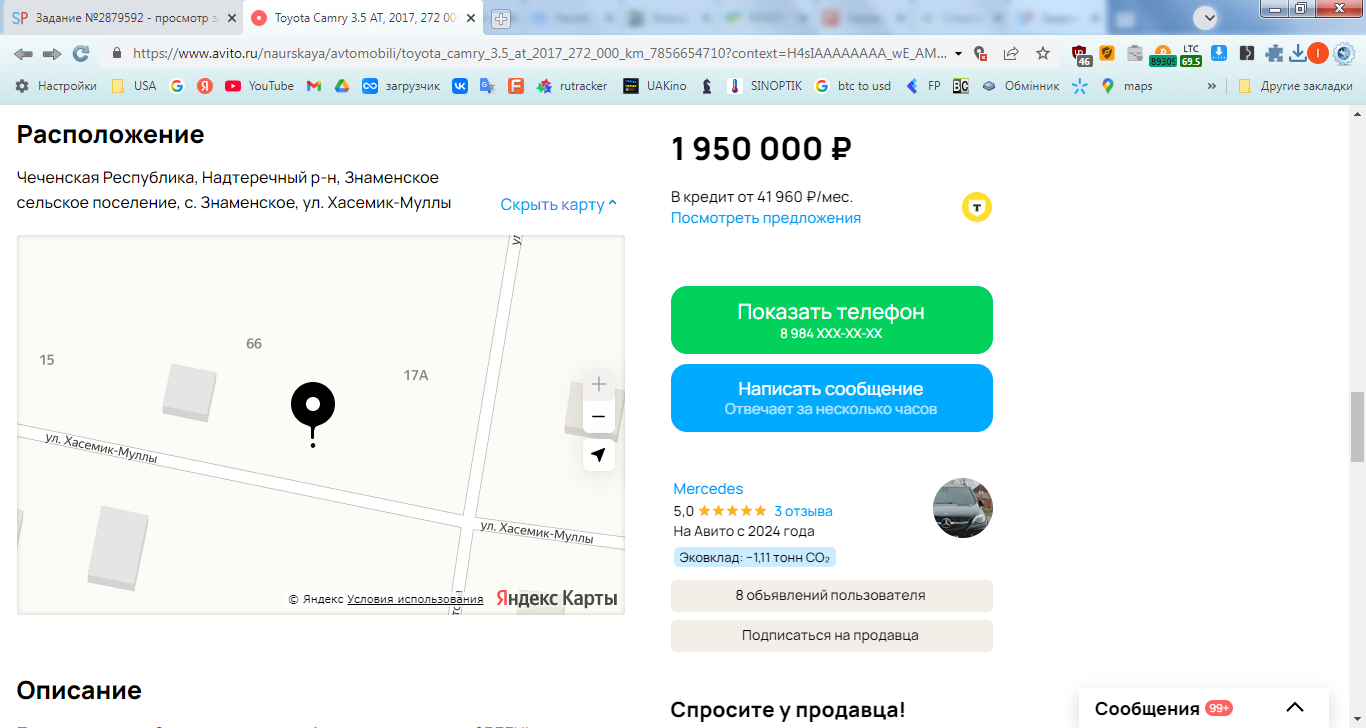1366x728 pixels.
Task: Expand the Сообщения chat panel chevron
Action: (x=1295, y=708)
